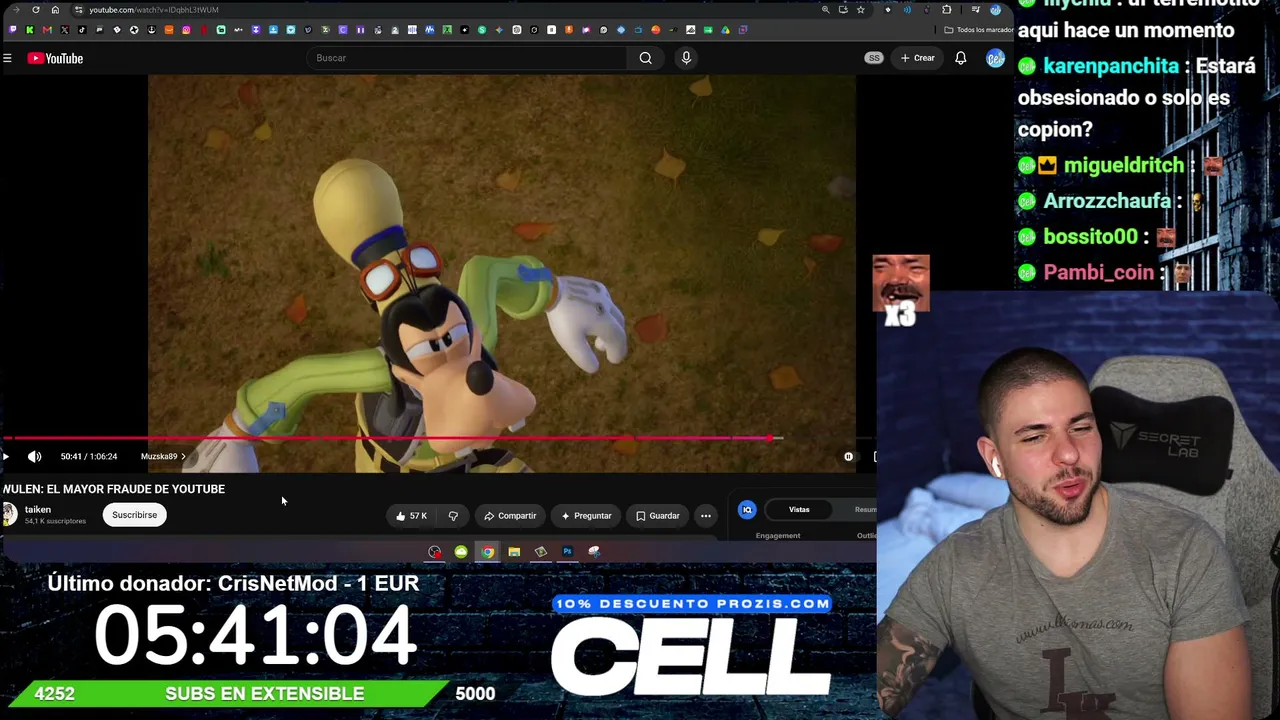Open the green round app in taskbar
This screenshot has height=720, width=1280.
(x=461, y=552)
